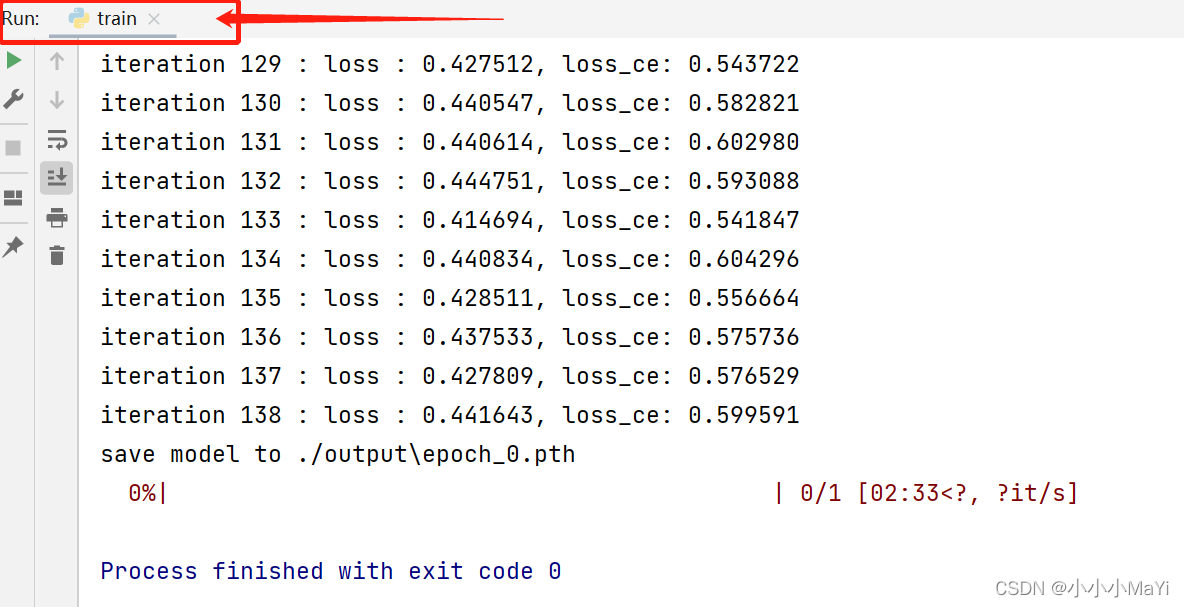Toggle scroll to end of output
Image resolution: width=1184 pixels, height=607 pixels.
(x=57, y=178)
